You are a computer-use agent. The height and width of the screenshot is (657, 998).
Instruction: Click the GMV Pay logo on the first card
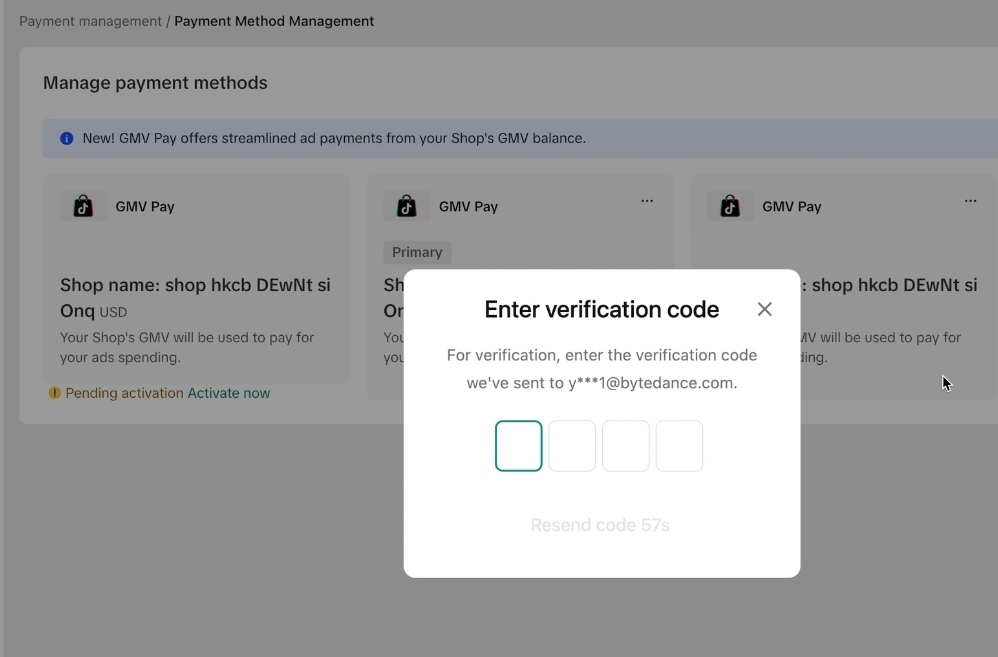pyautogui.click(x=84, y=207)
